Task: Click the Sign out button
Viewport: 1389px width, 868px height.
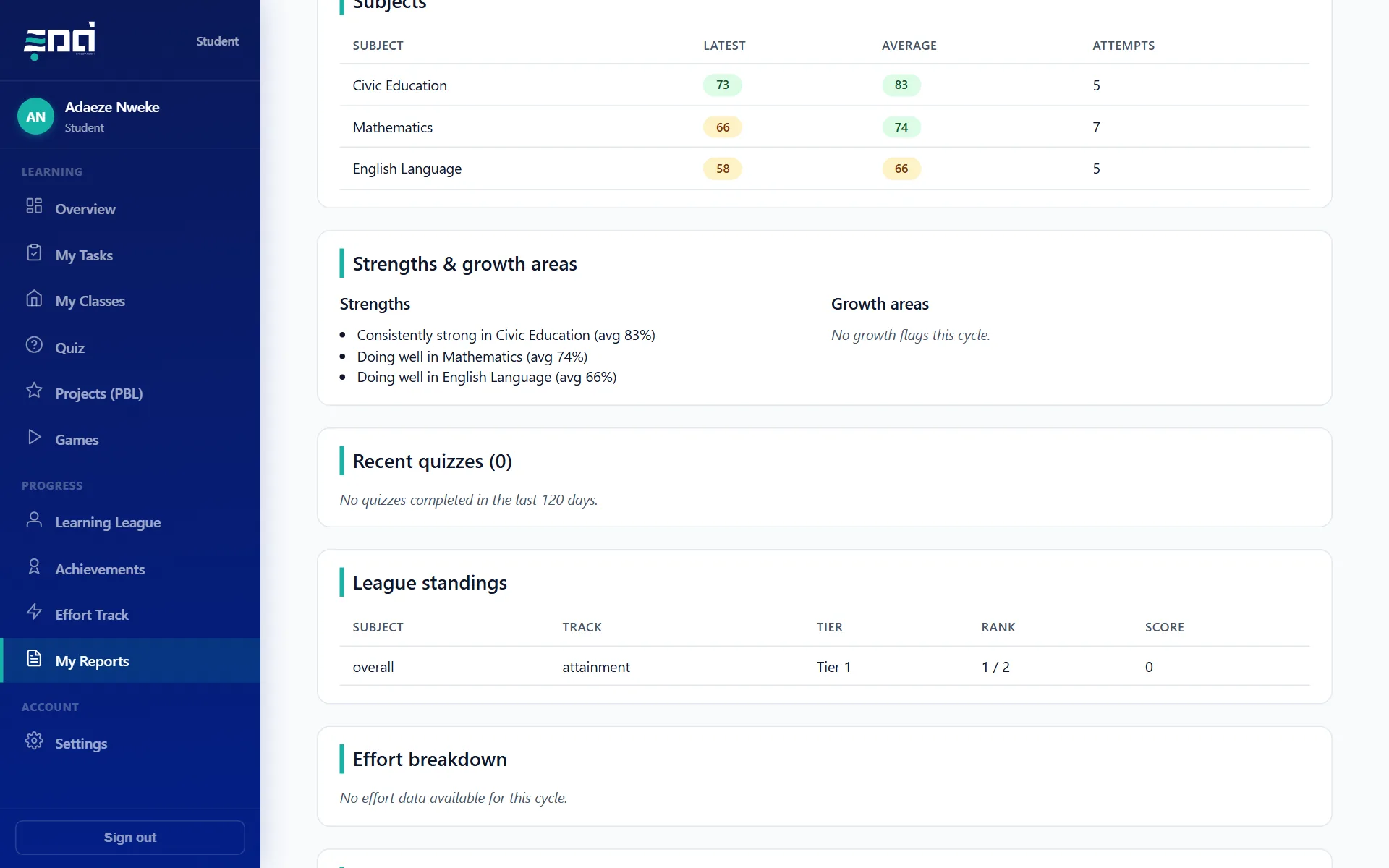Action: [130, 837]
